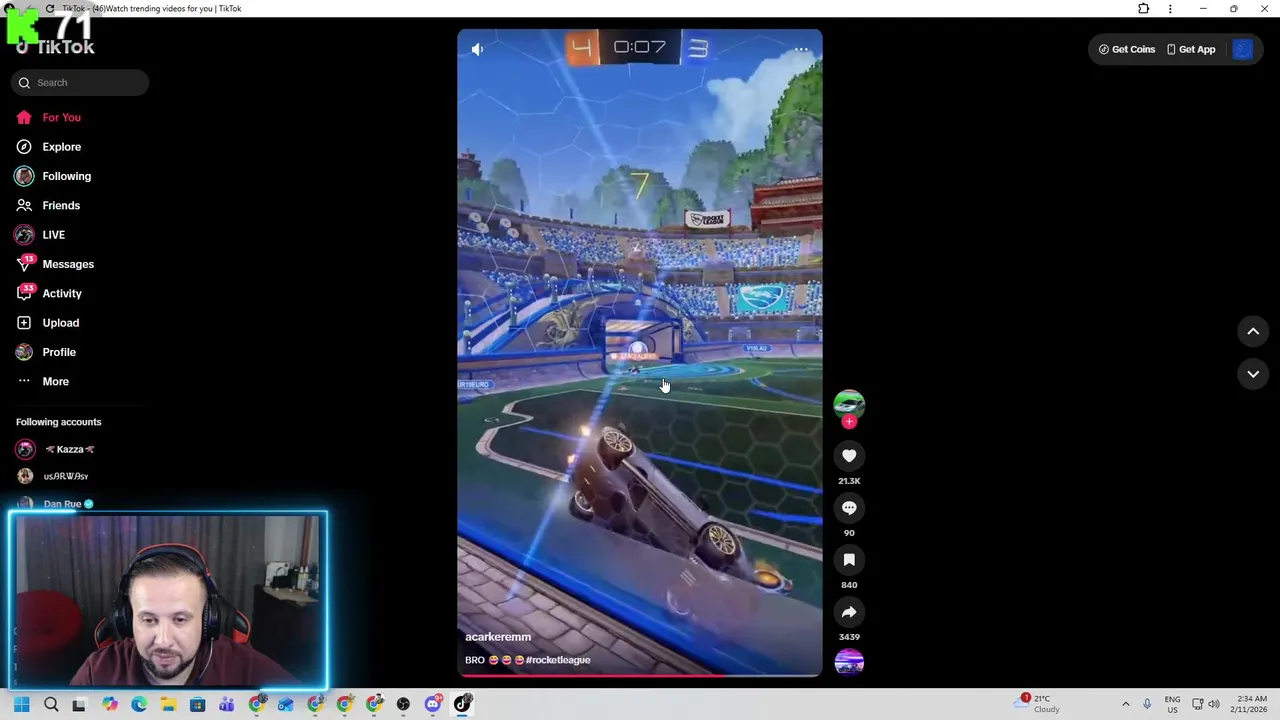The image size is (1280, 720).
Task: Reload the TikTok page
Action: (x=50, y=9)
